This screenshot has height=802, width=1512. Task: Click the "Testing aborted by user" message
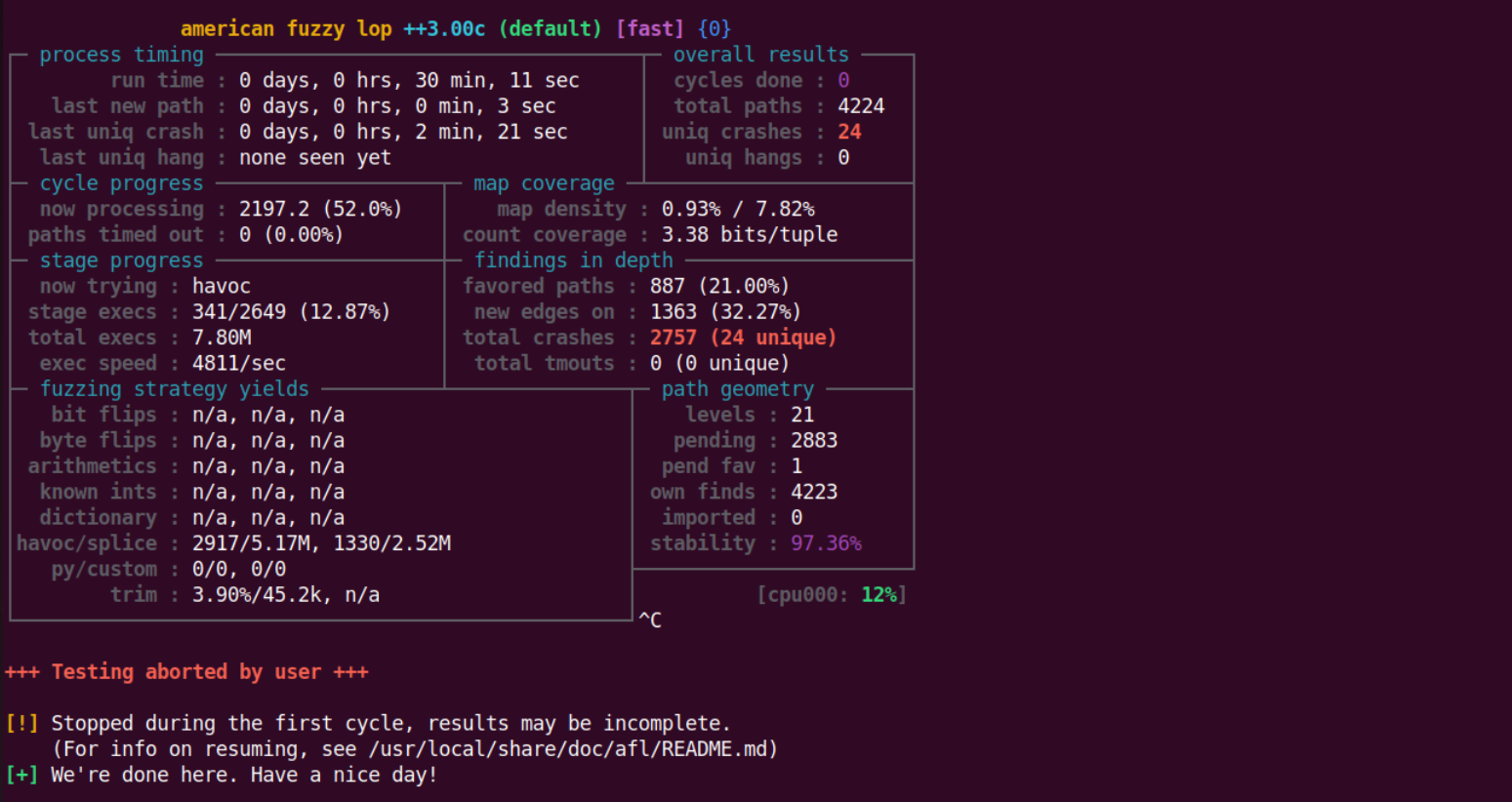pyautogui.click(x=186, y=671)
